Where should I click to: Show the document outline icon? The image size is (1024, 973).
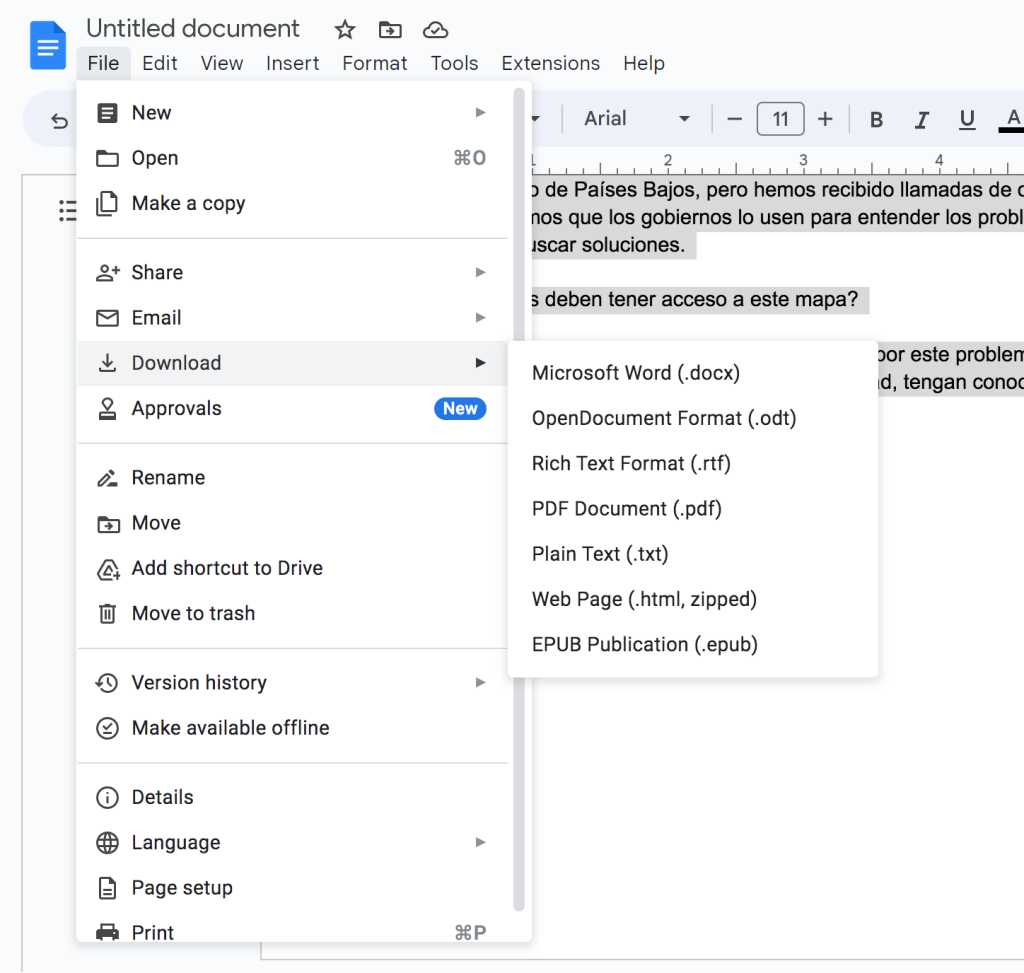point(67,210)
